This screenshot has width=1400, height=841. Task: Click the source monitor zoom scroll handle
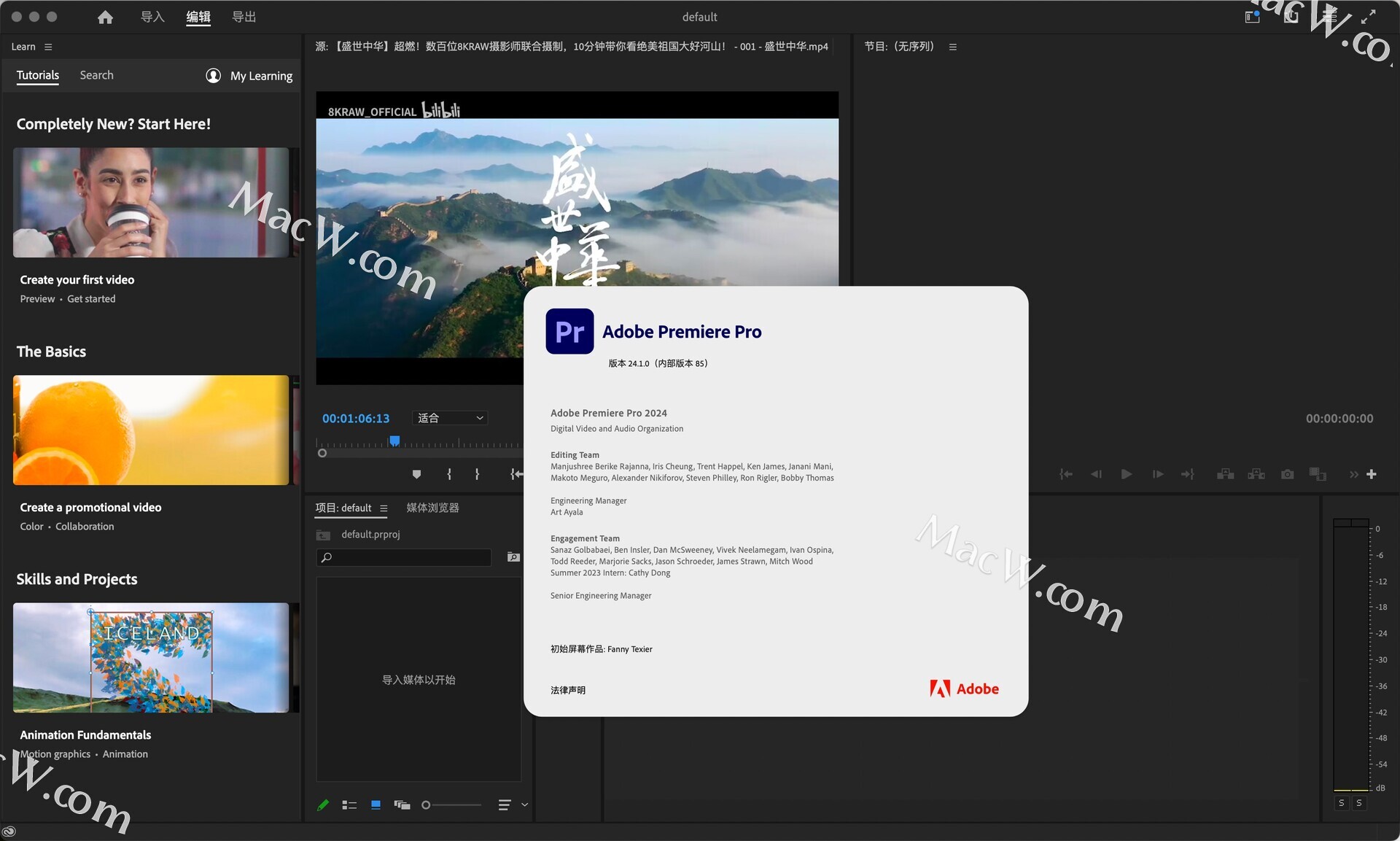(322, 454)
